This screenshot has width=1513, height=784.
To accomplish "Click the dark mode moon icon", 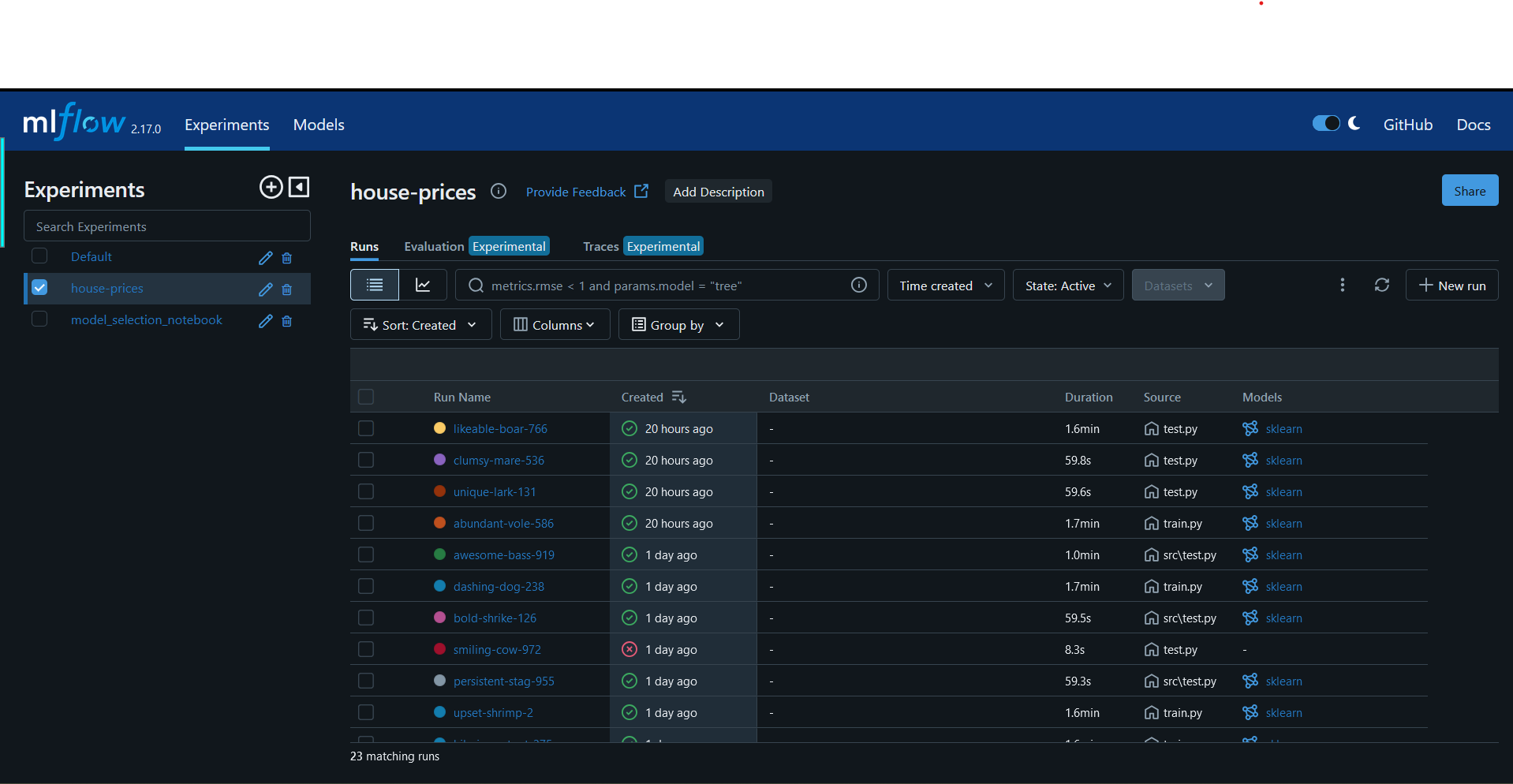I will [1355, 123].
